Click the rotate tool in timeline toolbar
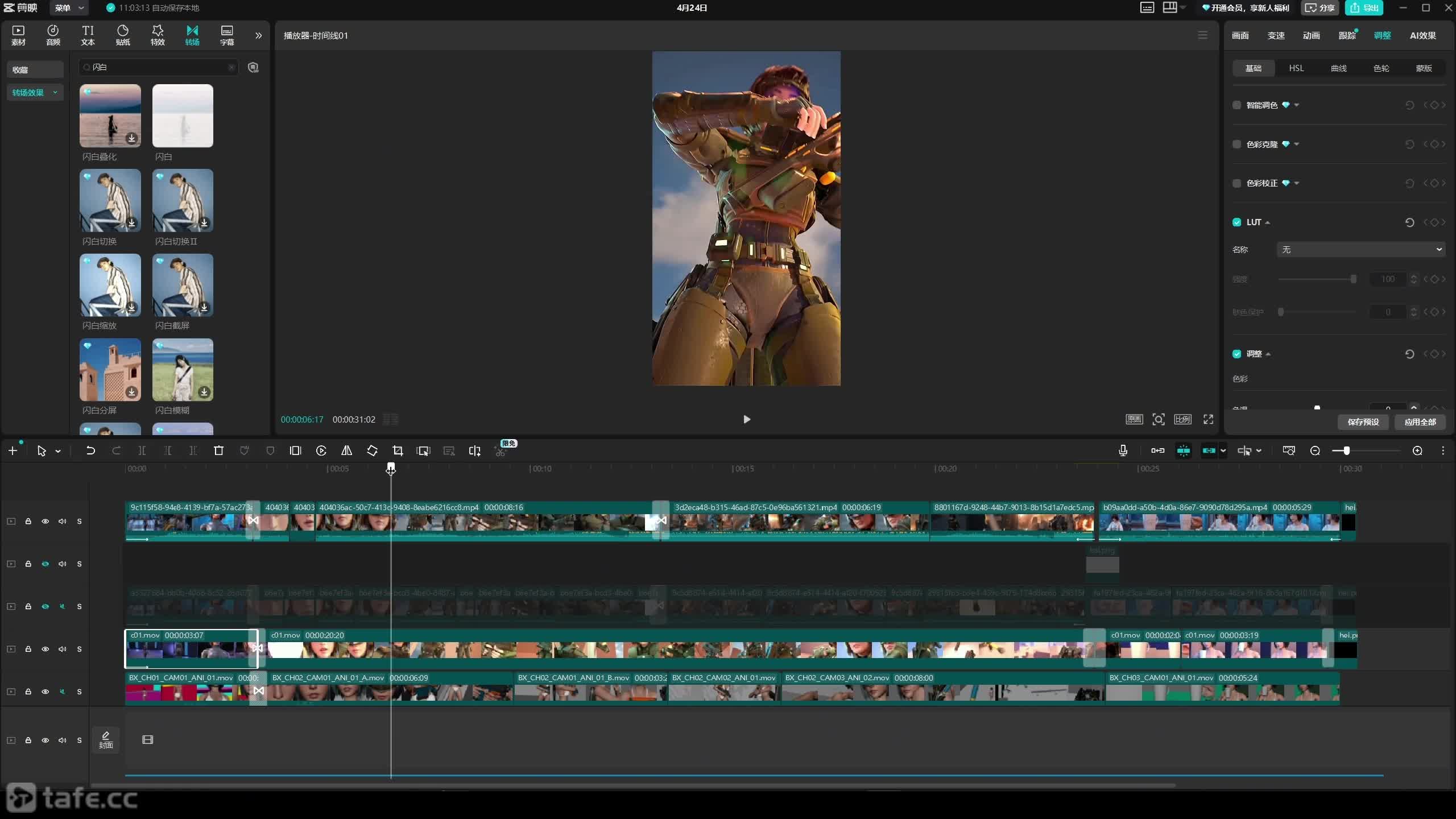1456x819 pixels. coord(372,450)
